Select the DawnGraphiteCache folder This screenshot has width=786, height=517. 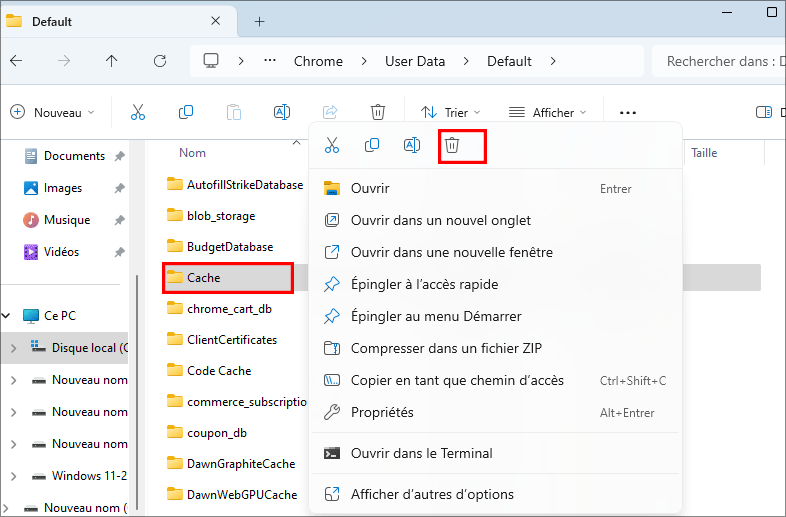pos(231,464)
